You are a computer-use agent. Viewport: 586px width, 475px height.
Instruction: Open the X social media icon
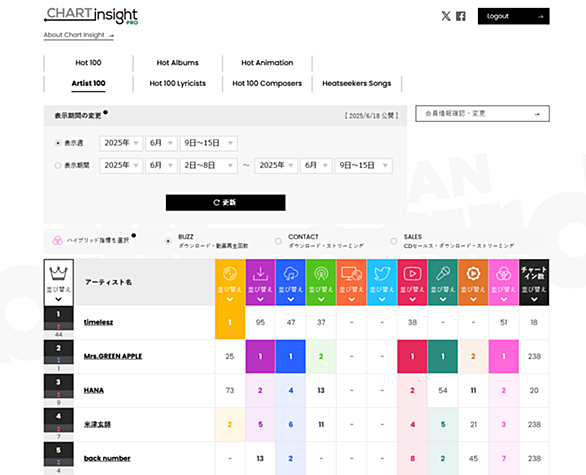[446, 16]
